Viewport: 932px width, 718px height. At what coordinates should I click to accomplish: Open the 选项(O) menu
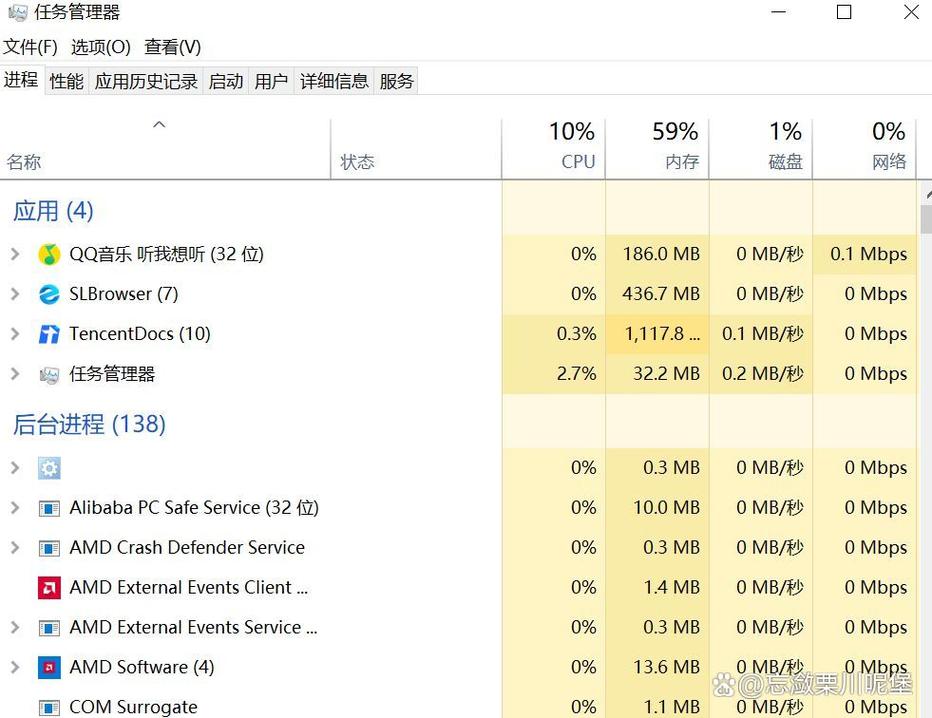pyautogui.click(x=101, y=47)
